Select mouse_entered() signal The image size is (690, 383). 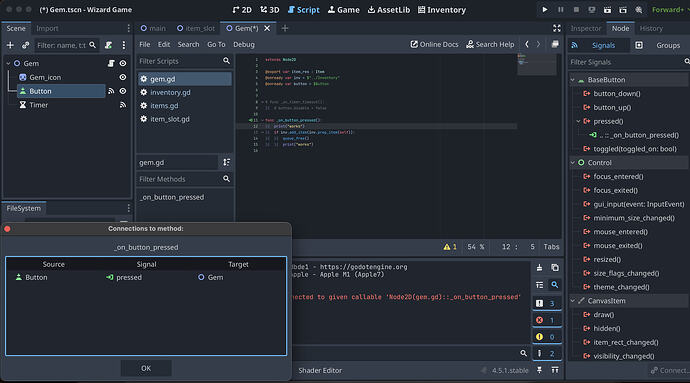tap(620, 232)
